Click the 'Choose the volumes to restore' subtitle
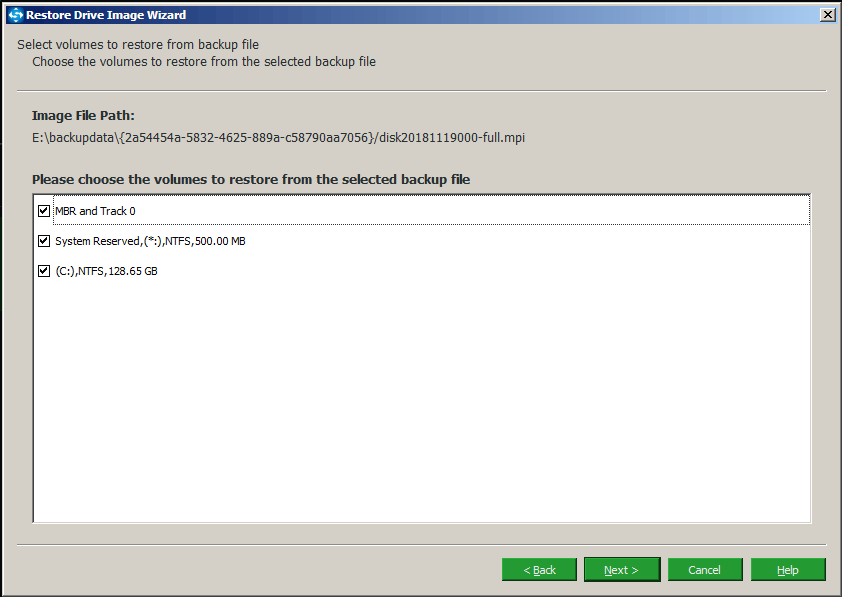 (203, 61)
